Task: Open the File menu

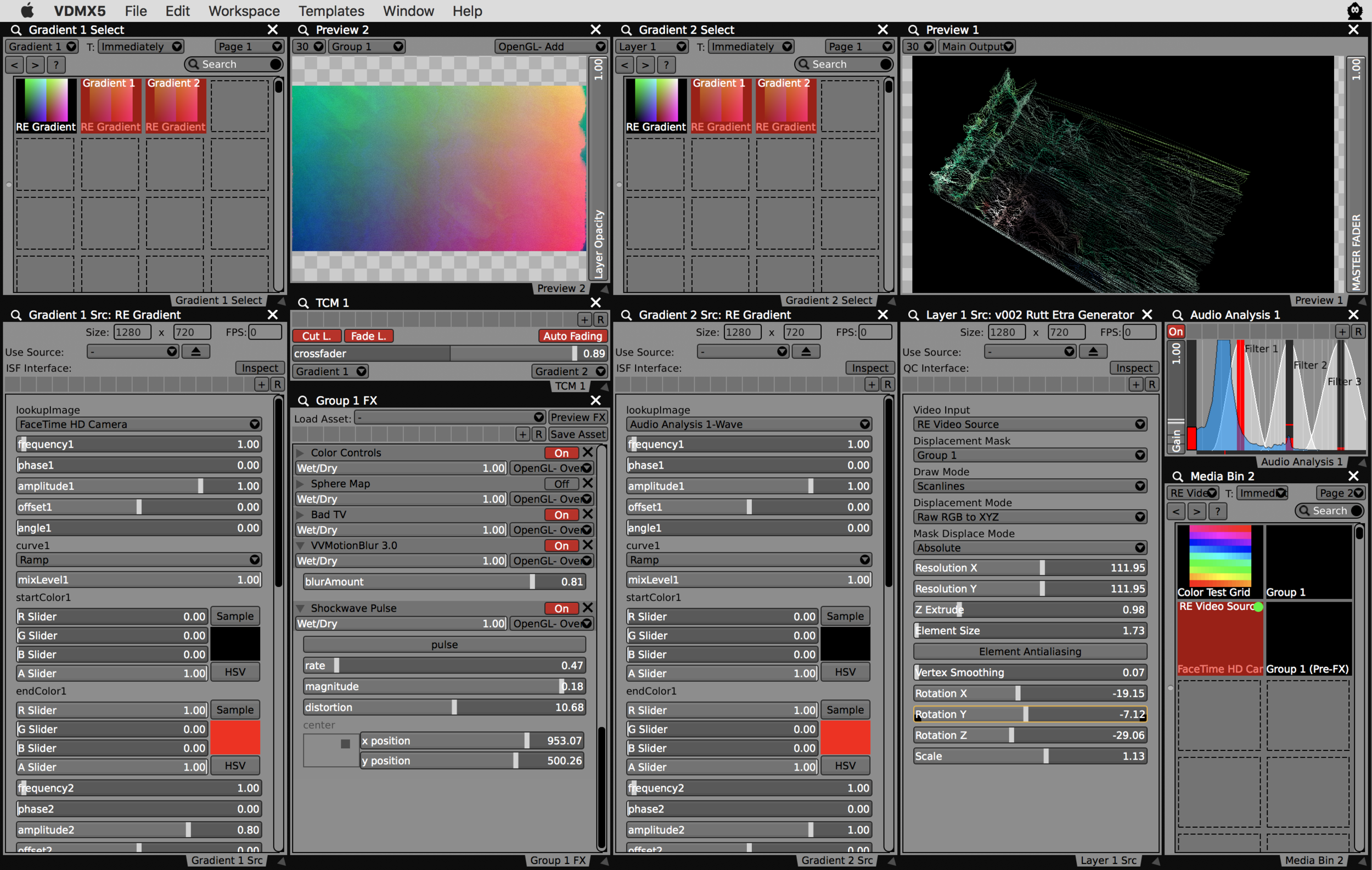Action: coord(136,11)
